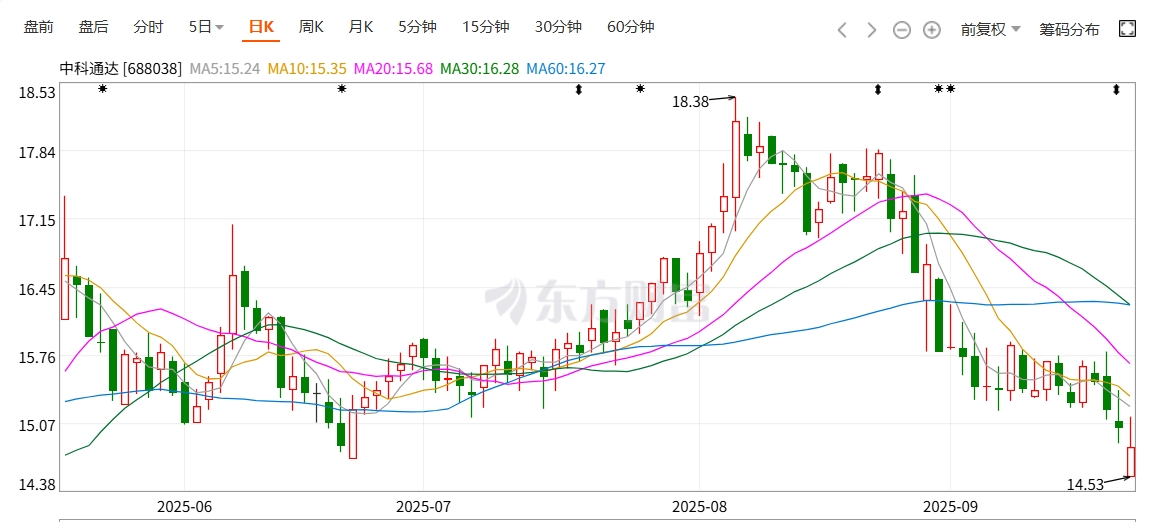
Task: Click the MA5:15.24 indicator label
Action: click(225, 69)
